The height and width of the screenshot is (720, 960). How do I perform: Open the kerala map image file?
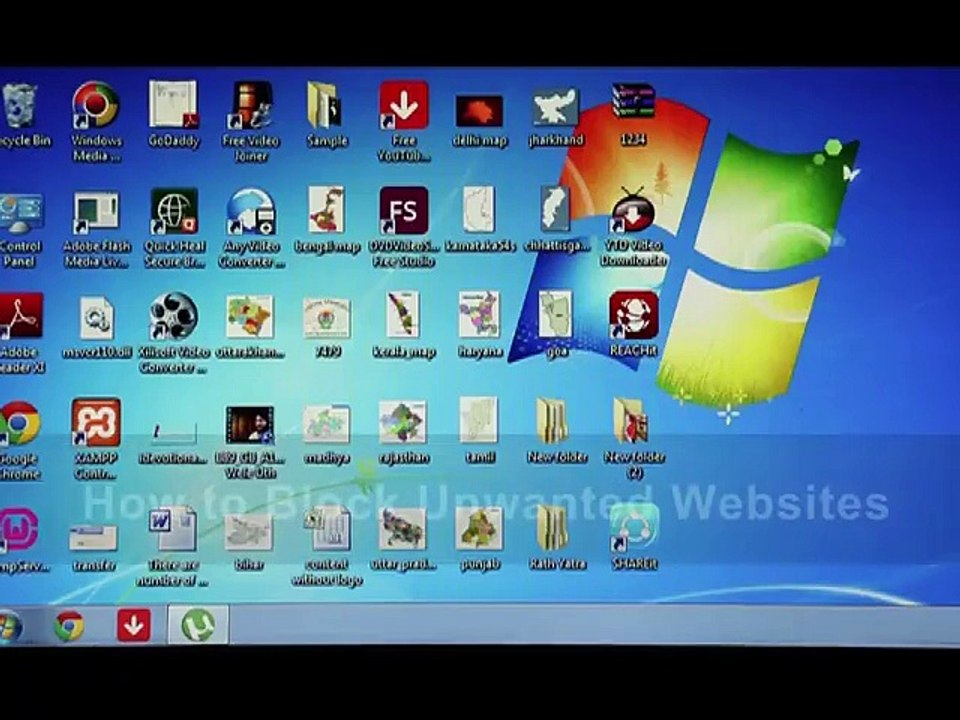tap(403, 315)
